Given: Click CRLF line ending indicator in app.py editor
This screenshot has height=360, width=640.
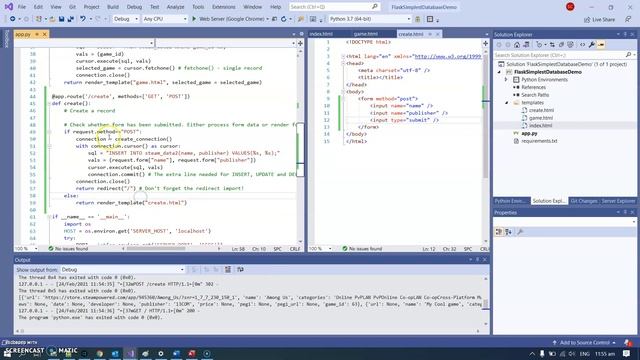Looking at the screenshot, I should [x=295, y=249].
